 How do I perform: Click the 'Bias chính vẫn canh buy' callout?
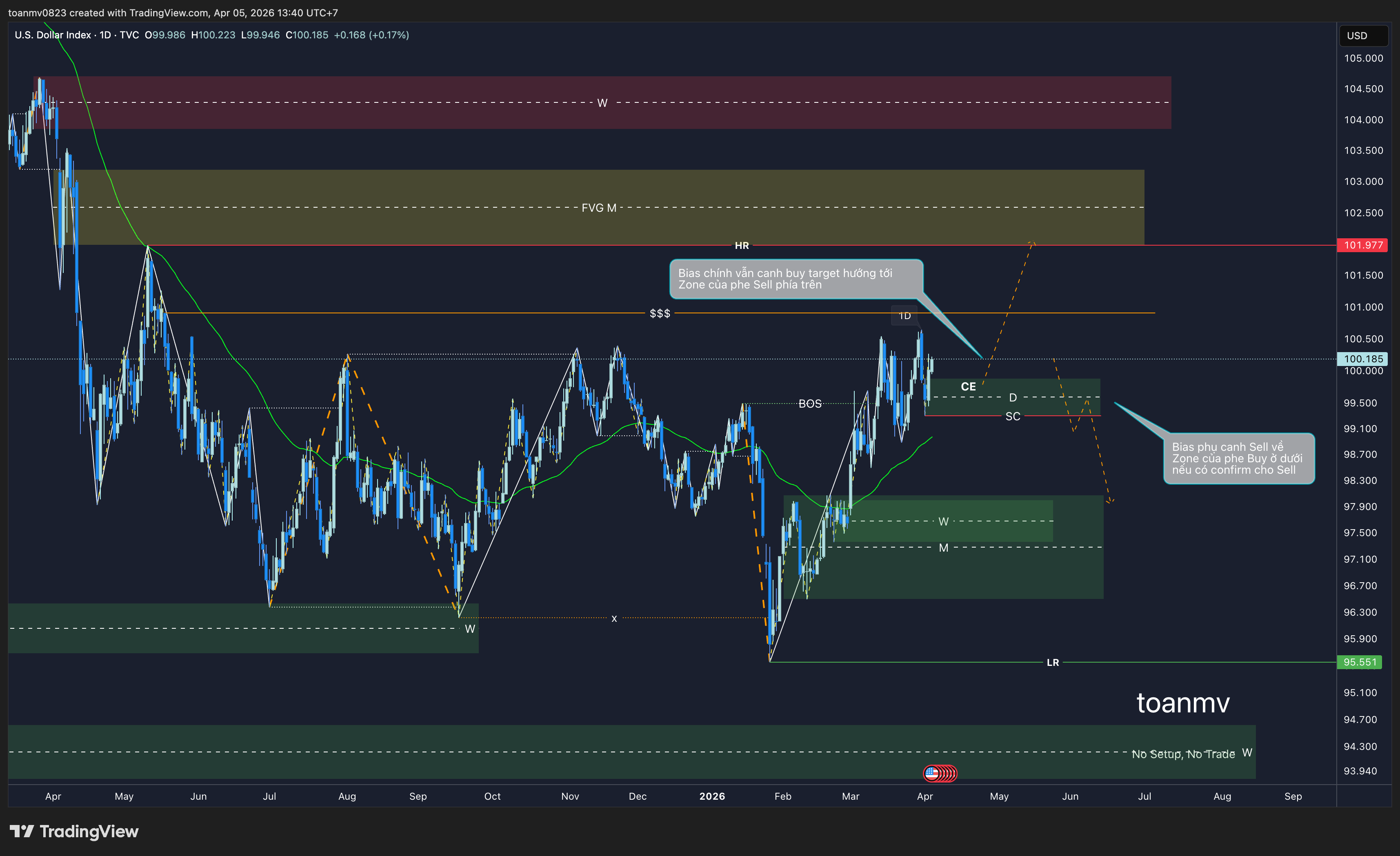pyautogui.click(x=796, y=279)
